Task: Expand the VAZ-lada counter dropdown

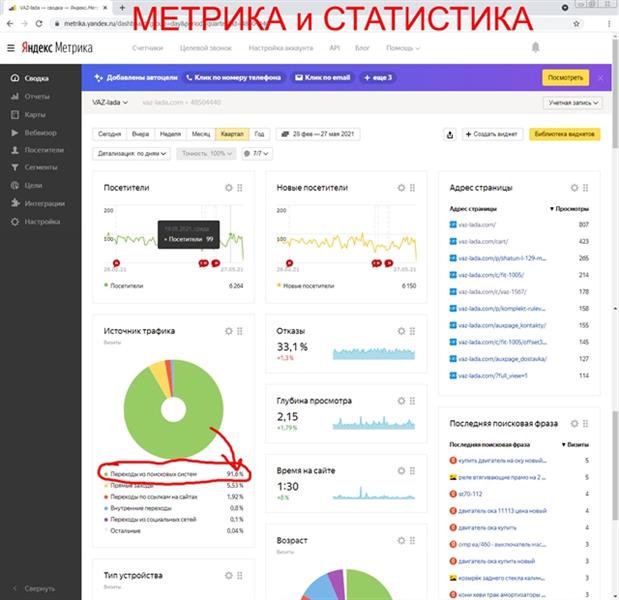Action: [x=110, y=102]
